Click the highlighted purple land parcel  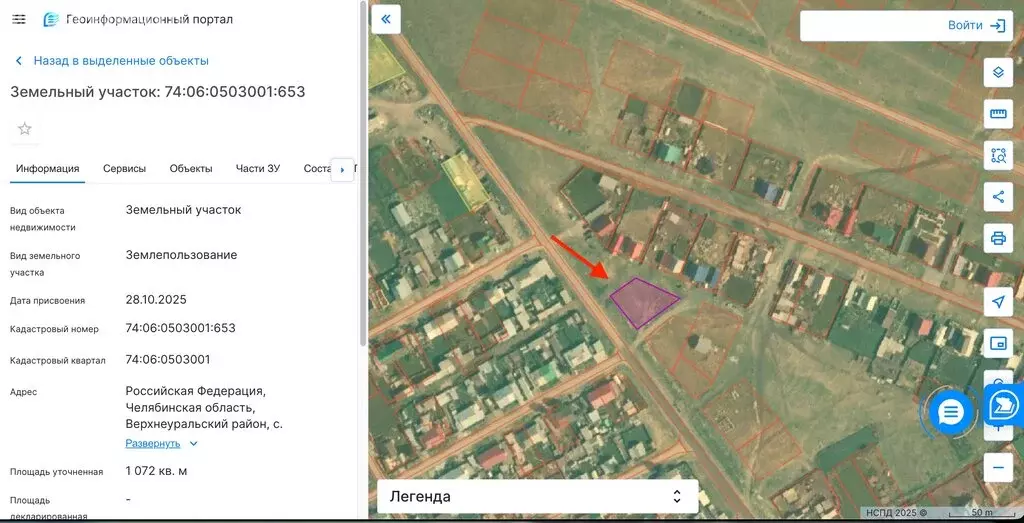tap(642, 301)
